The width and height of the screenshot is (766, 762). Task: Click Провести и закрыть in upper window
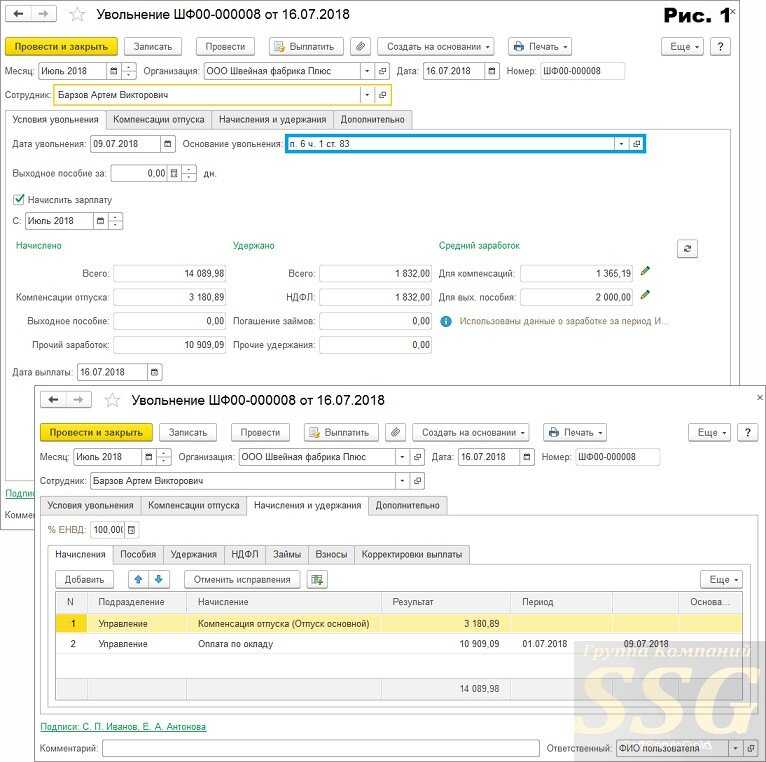click(x=61, y=46)
